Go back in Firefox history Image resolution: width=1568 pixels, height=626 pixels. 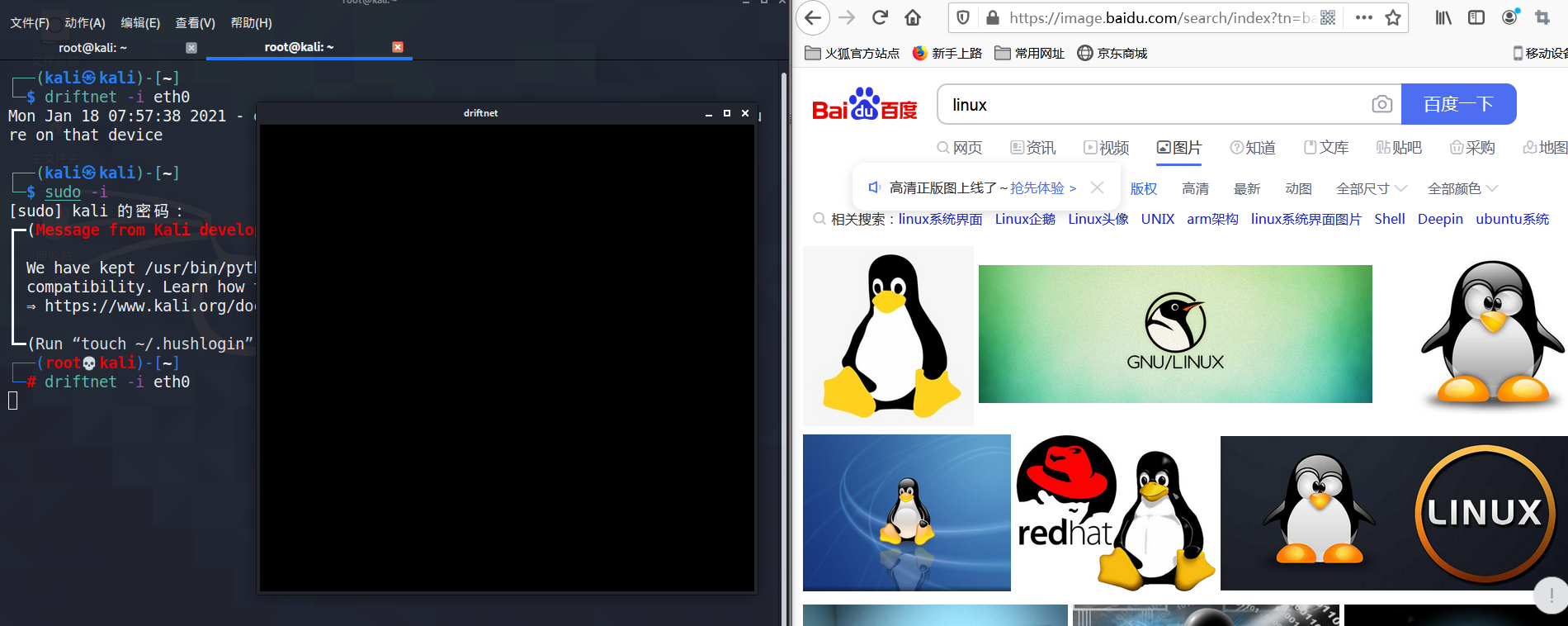click(x=813, y=17)
